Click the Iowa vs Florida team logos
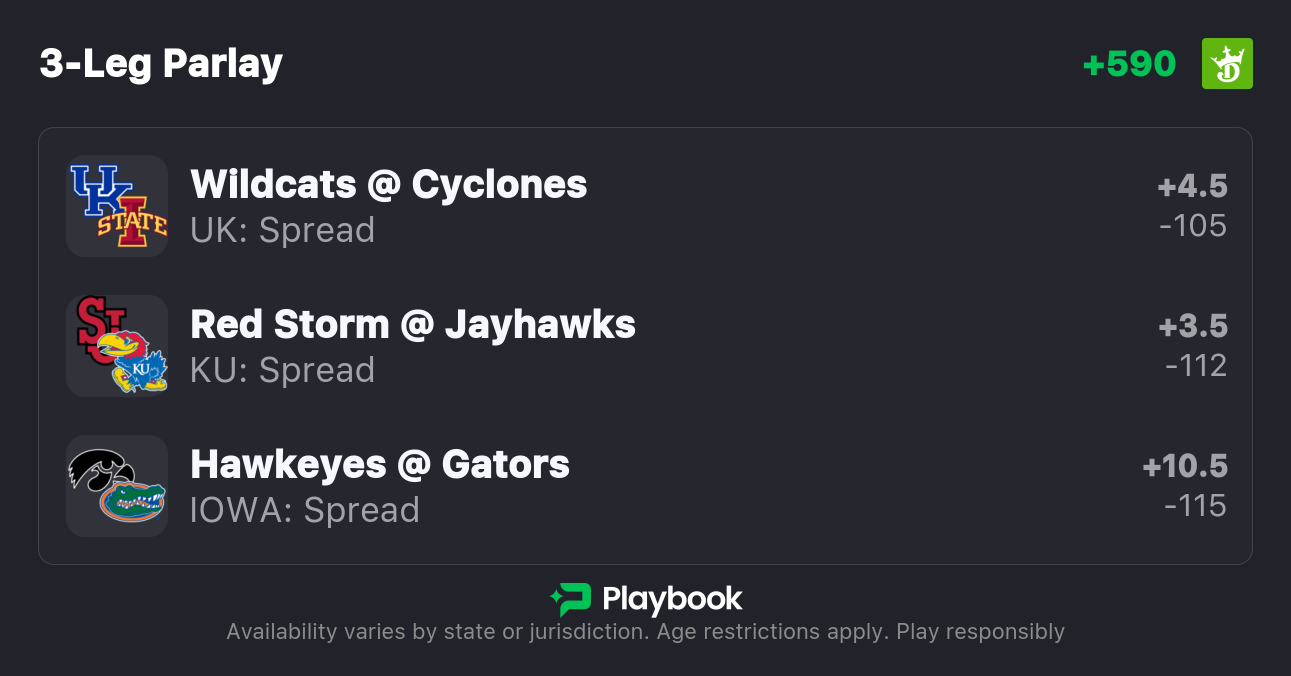This screenshot has height=676, width=1291. pos(117,486)
